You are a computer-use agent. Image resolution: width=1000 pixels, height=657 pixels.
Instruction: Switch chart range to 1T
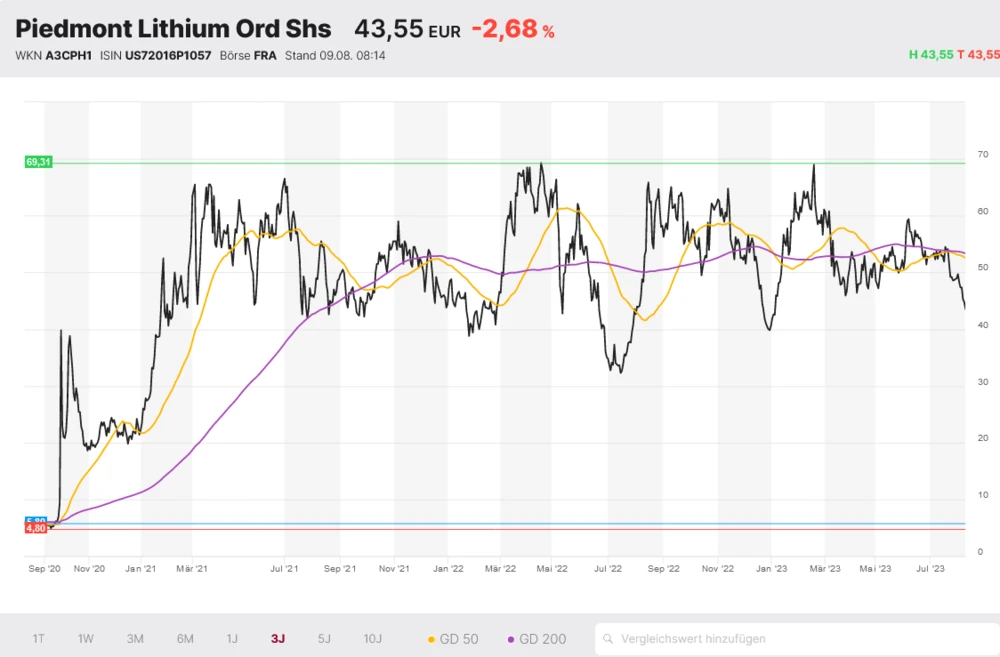pyautogui.click(x=38, y=639)
